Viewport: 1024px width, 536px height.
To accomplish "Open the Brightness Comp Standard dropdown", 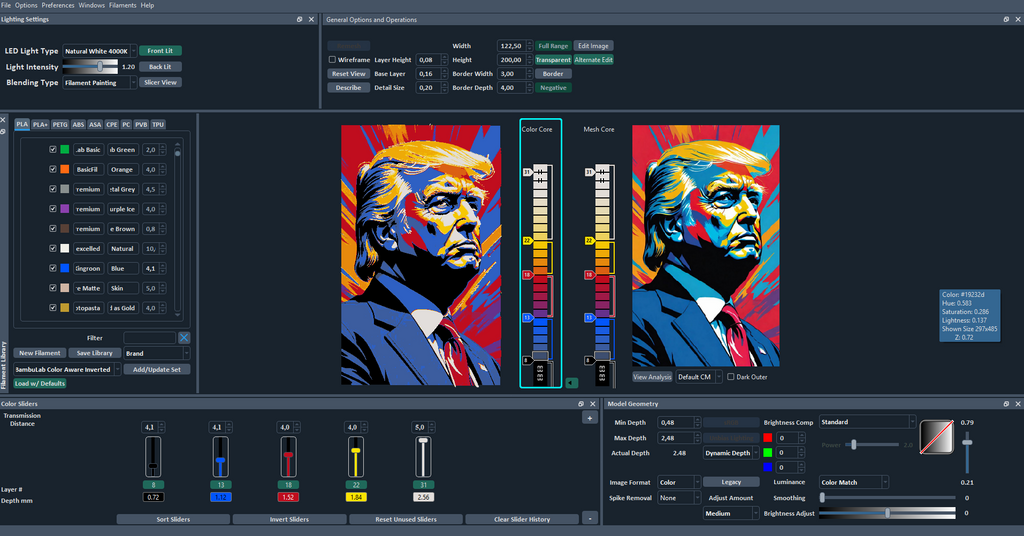I will click(x=867, y=422).
